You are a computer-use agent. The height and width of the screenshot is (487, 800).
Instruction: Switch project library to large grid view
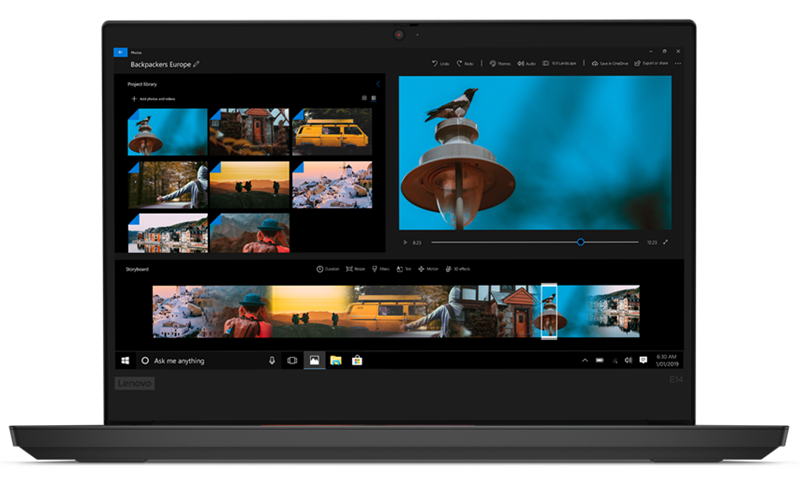pyautogui.click(x=364, y=98)
